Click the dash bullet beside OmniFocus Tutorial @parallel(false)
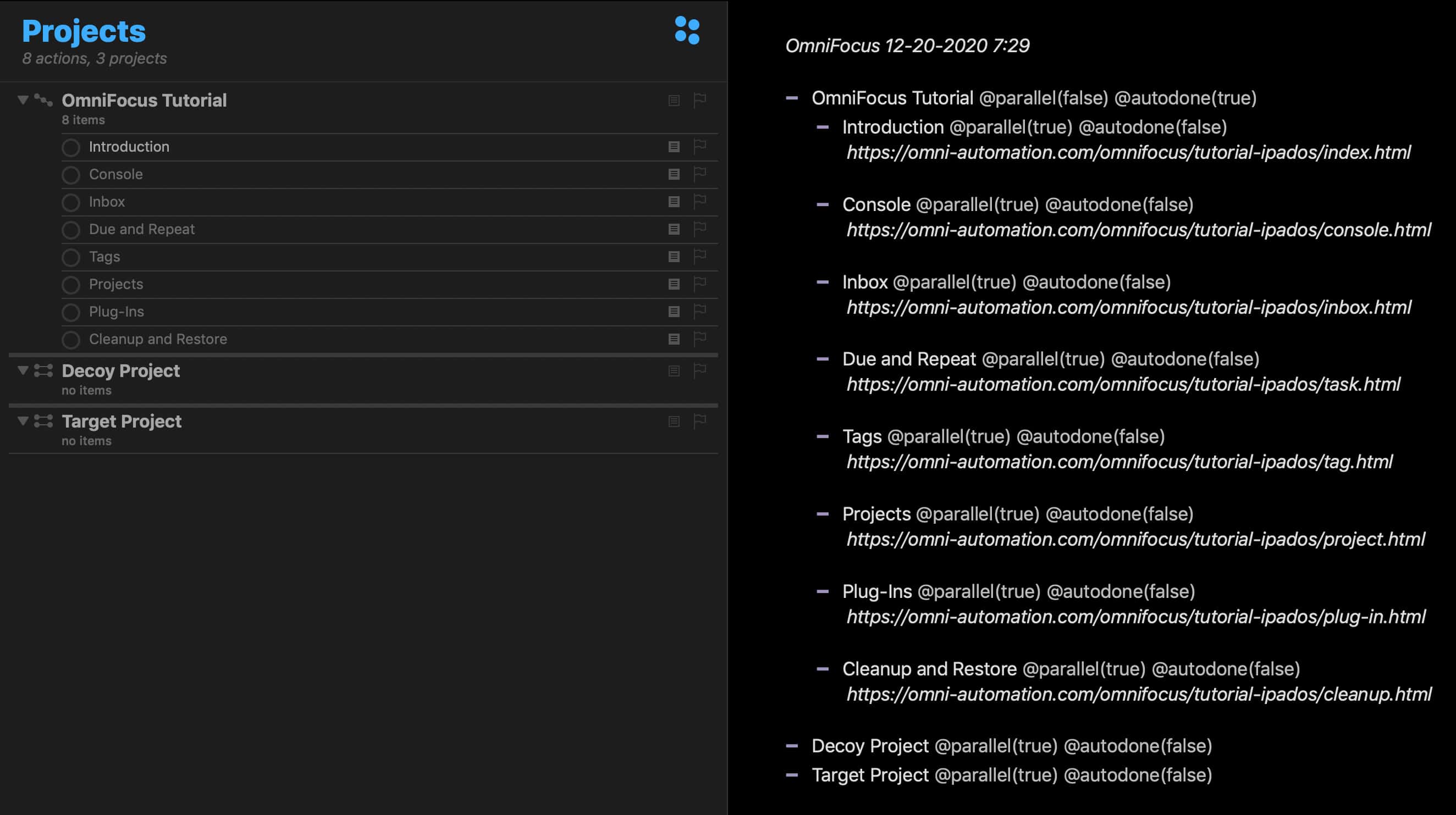This screenshot has height=815, width=1456. pos(792,98)
